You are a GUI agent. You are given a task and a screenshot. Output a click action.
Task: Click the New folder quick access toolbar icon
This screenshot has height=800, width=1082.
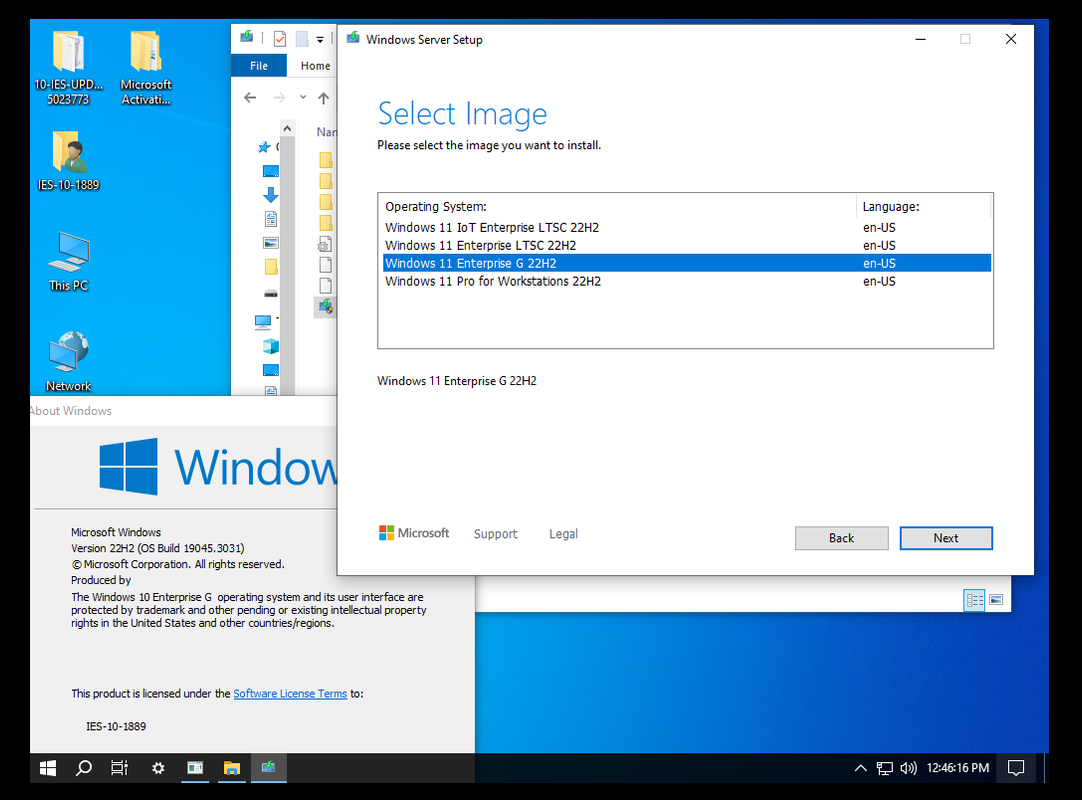(x=302, y=39)
